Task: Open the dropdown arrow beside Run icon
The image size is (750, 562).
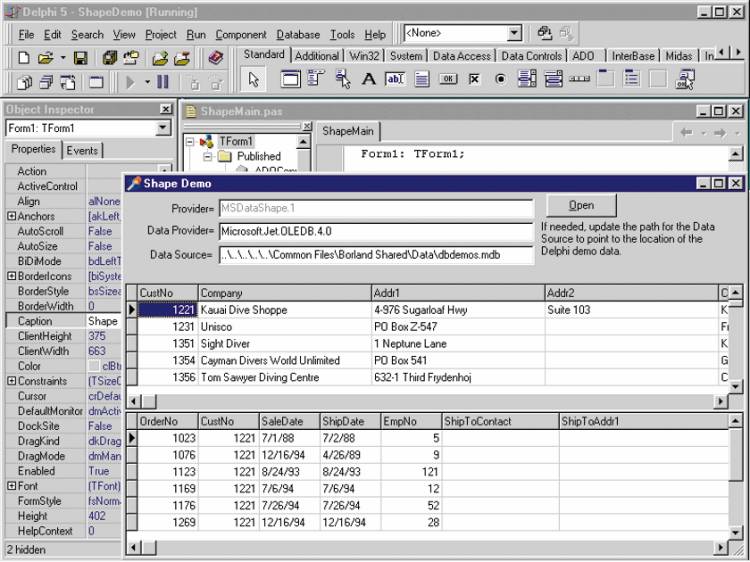Action: [x=147, y=82]
